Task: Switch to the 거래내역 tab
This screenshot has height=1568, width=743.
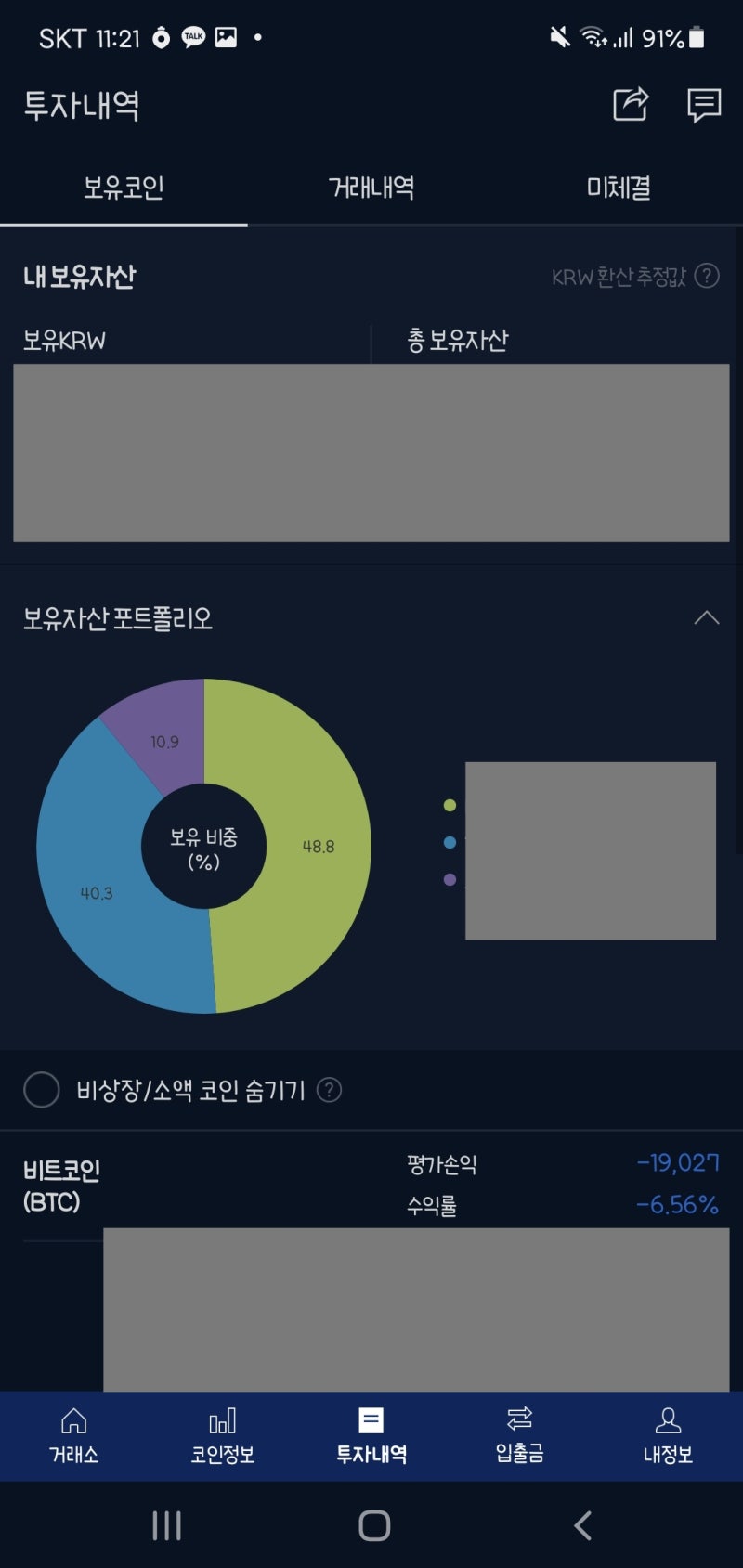Action: pos(371,187)
